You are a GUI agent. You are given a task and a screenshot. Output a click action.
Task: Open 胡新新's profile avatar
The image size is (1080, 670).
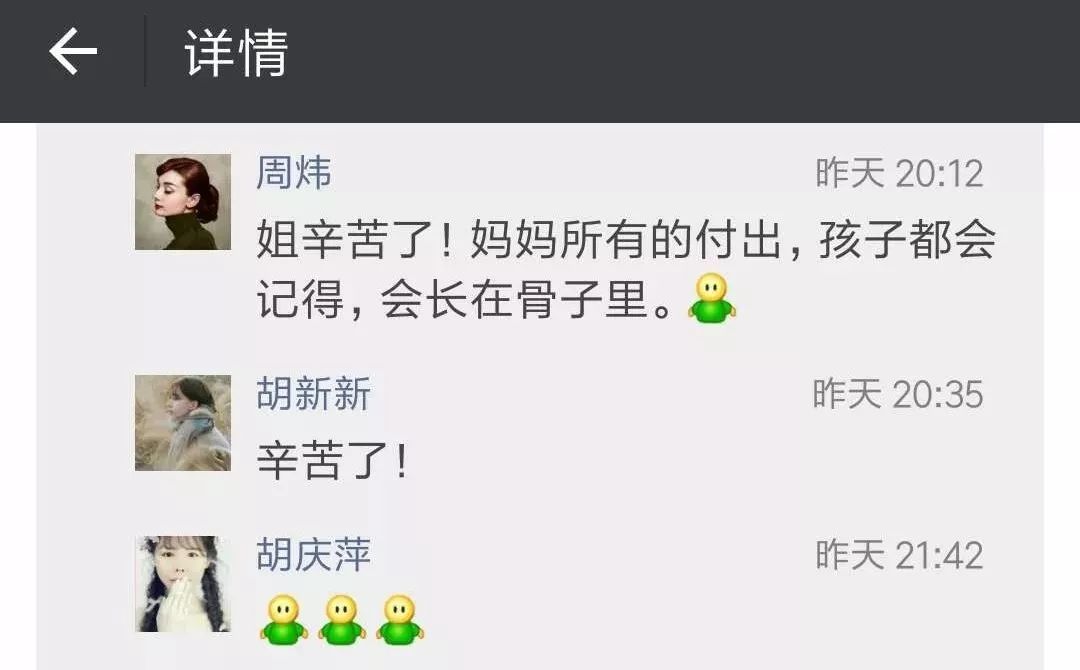coord(183,423)
